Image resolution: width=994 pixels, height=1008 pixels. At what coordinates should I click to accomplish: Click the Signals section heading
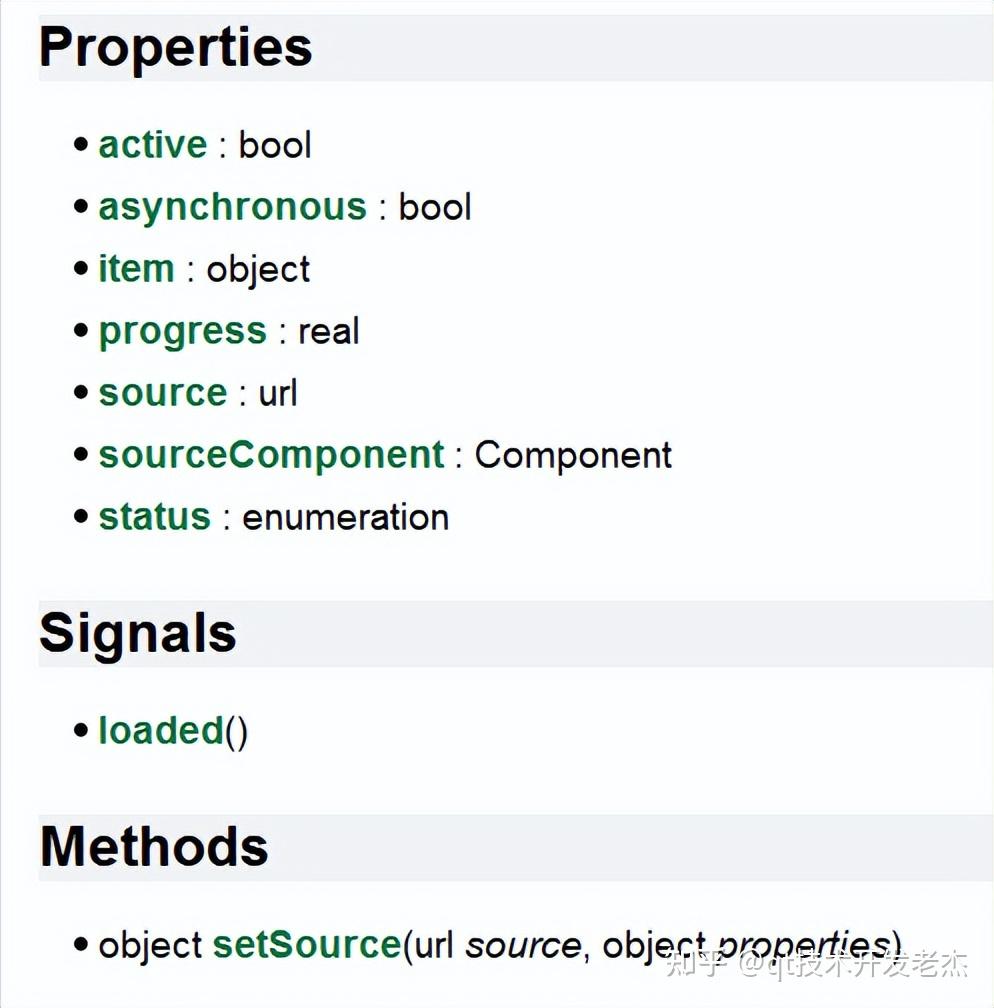[138, 634]
